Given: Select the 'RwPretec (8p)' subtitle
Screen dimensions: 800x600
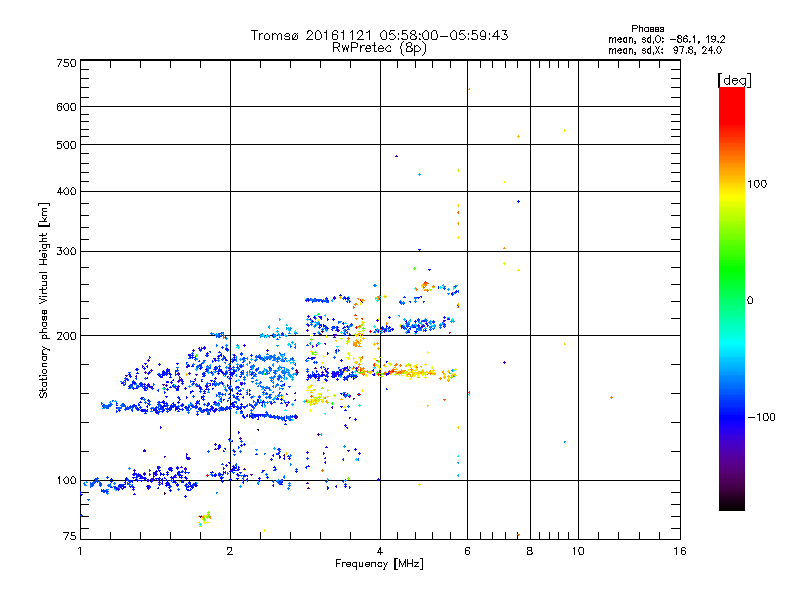Looking at the screenshot, I should point(379,48).
